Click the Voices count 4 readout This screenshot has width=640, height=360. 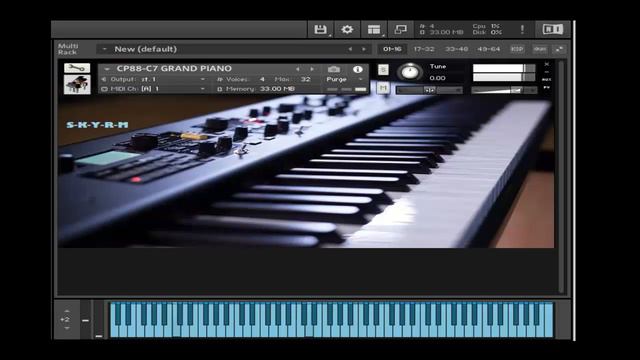(x=262, y=79)
